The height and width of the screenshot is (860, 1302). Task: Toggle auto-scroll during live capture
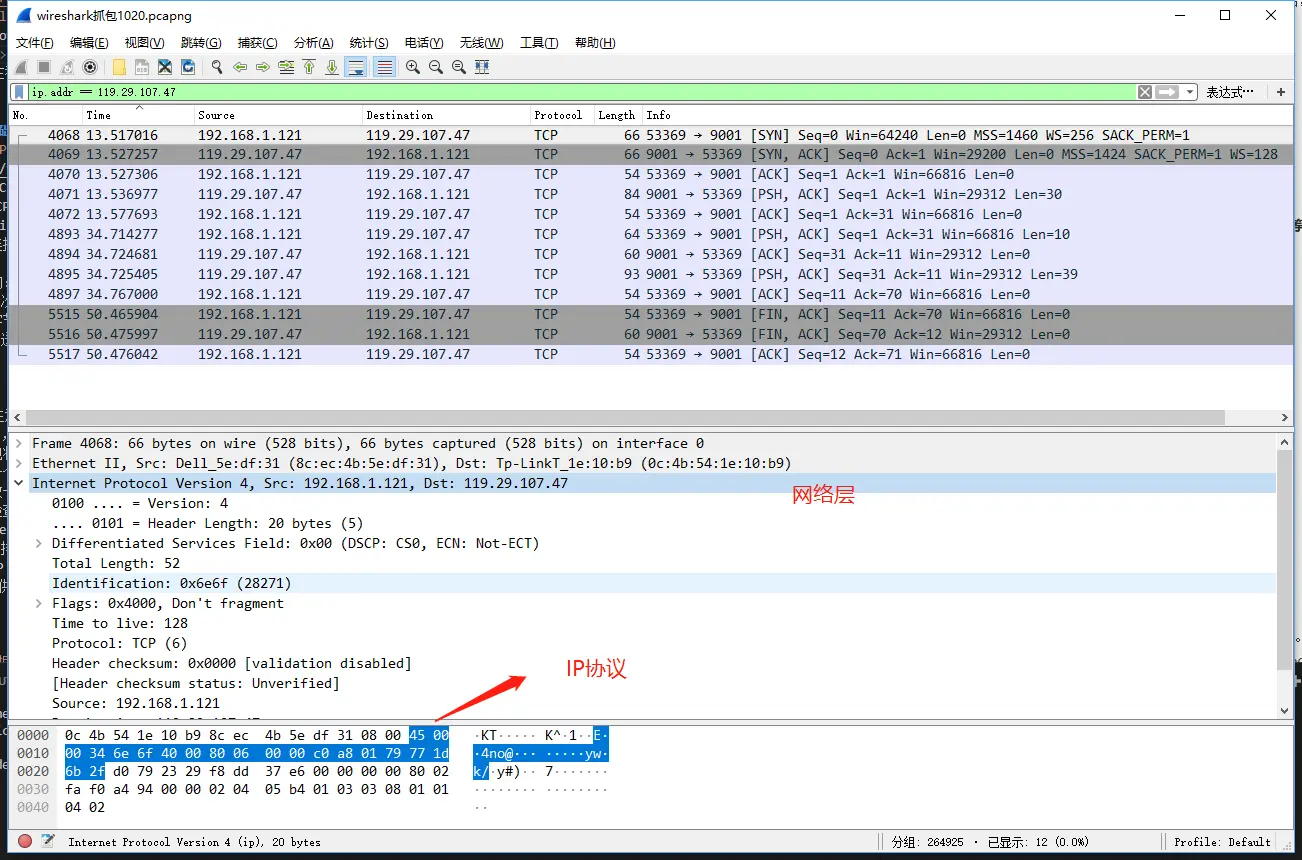click(356, 67)
